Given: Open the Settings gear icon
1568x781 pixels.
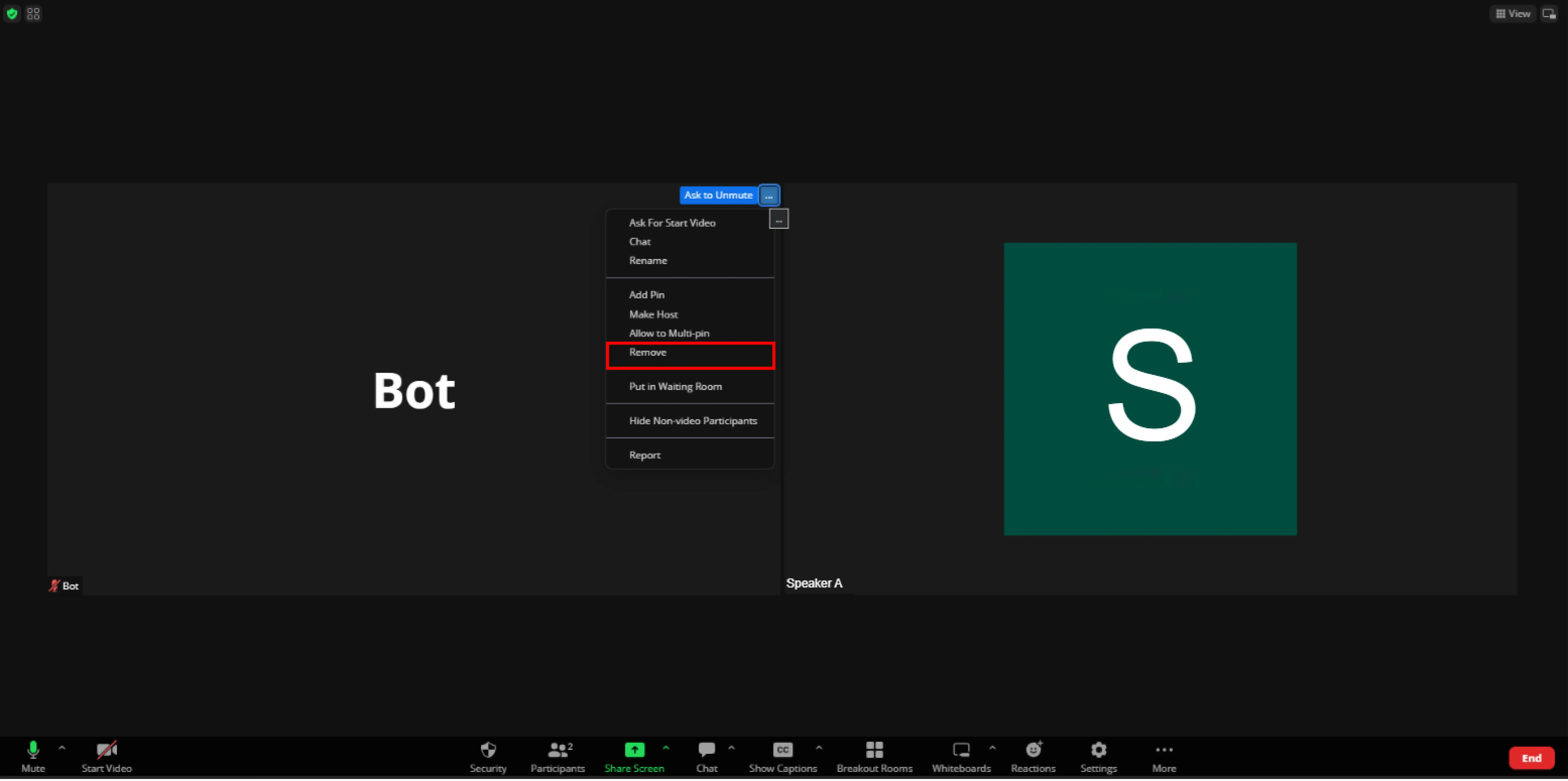Looking at the screenshot, I should 1098,751.
